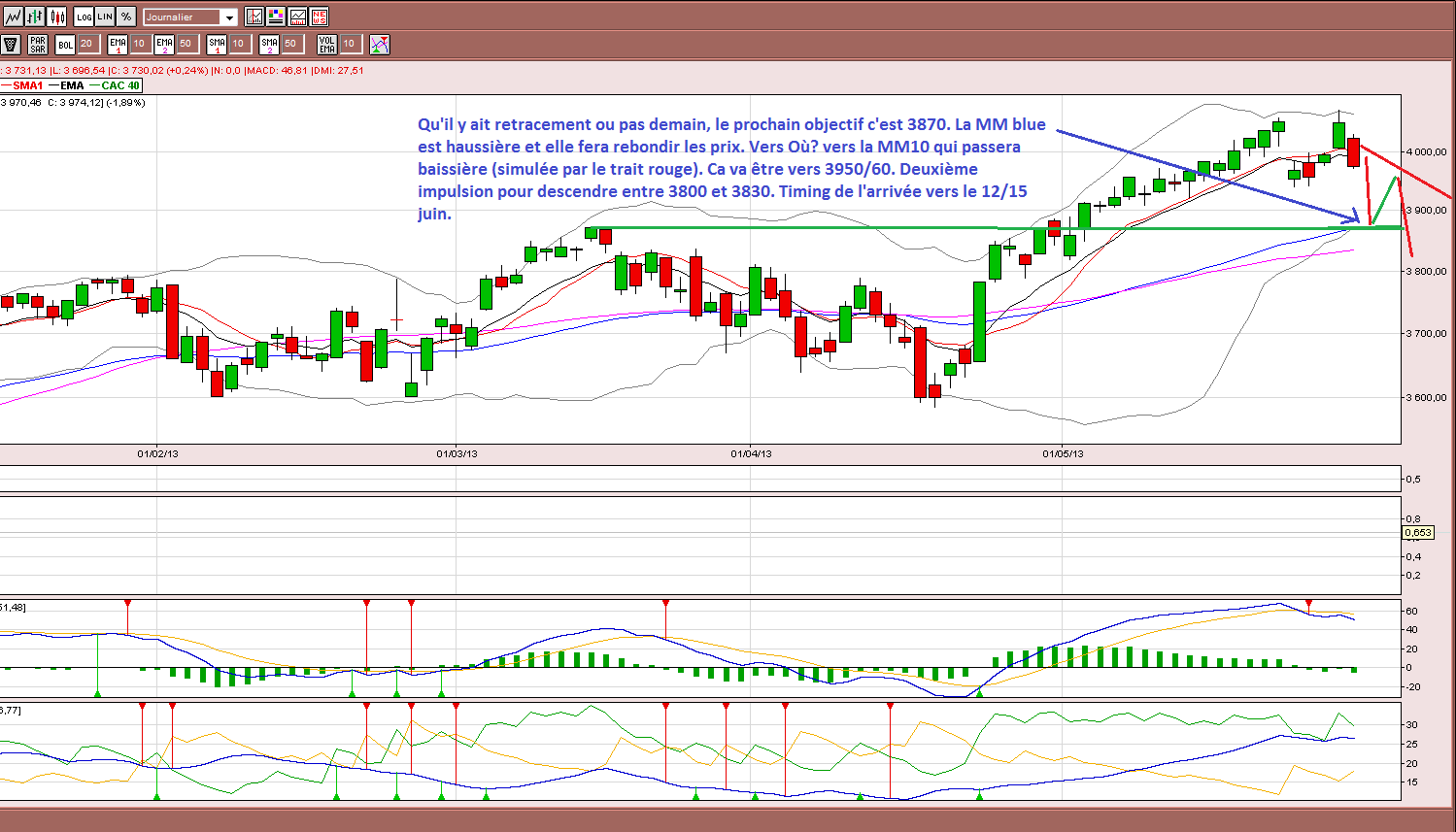Click the chart with volume bars icon

pyautogui.click(x=297, y=17)
